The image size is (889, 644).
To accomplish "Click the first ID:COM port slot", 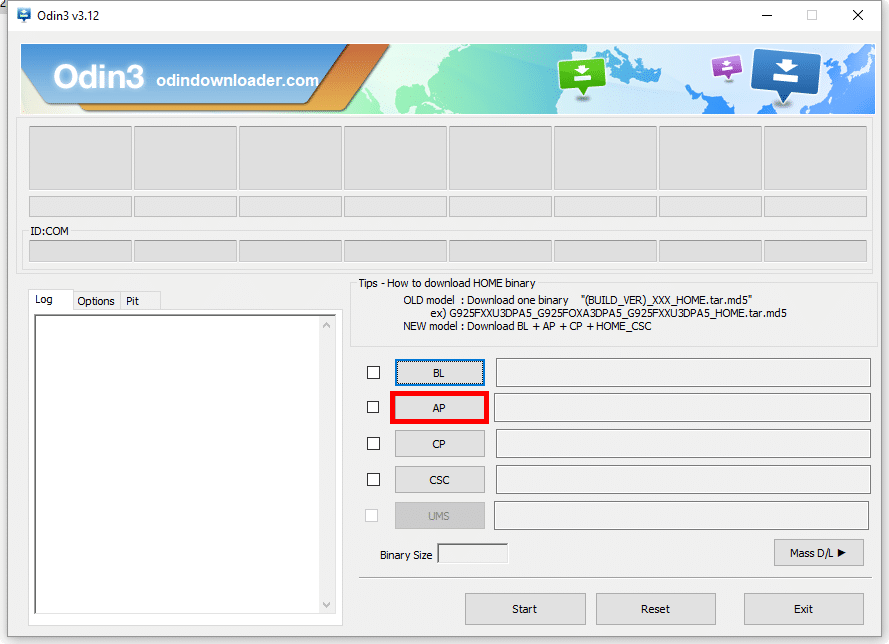I will [81, 251].
